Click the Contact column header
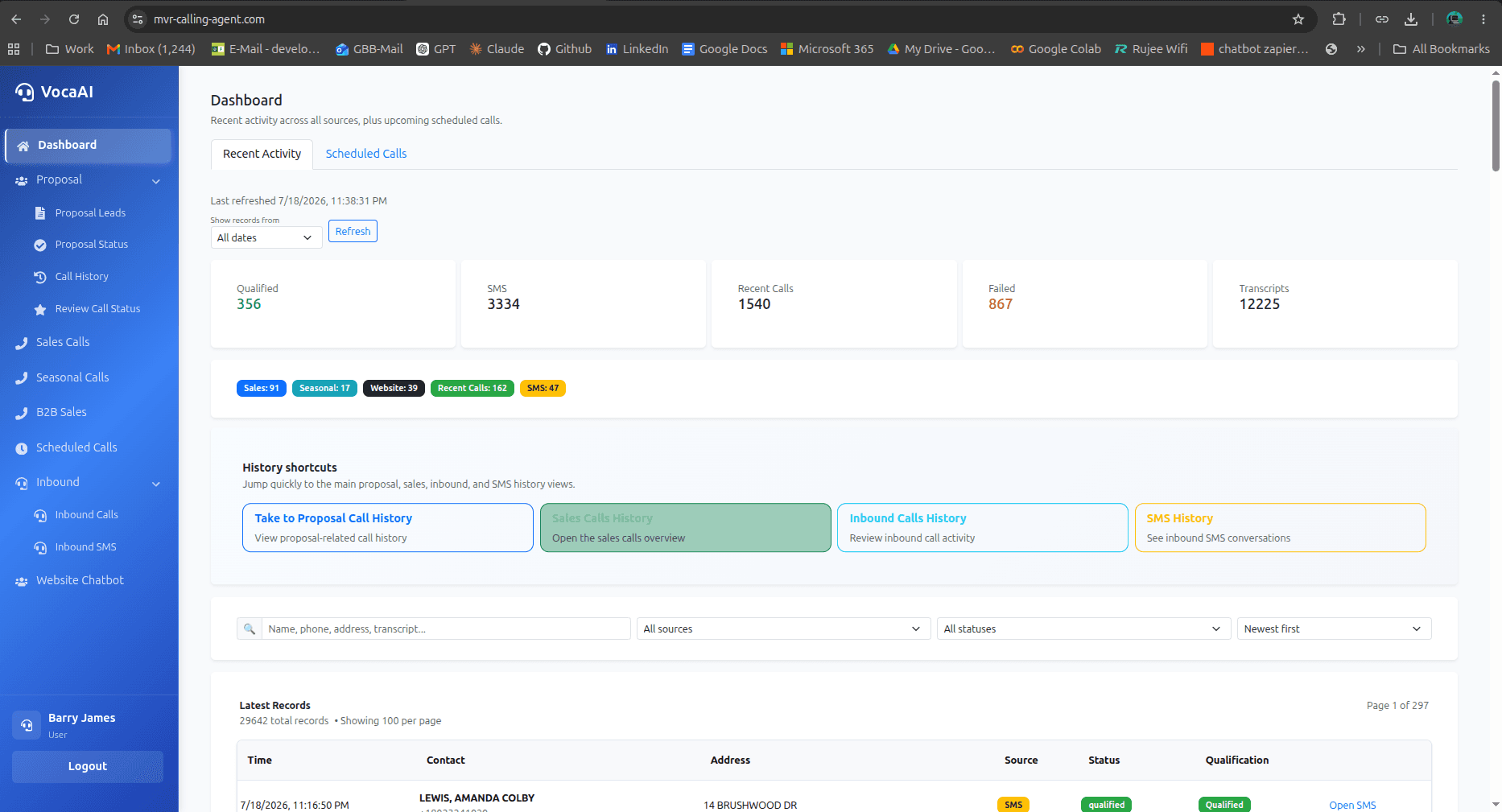This screenshot has height=812, width=1502. point(446,760)
